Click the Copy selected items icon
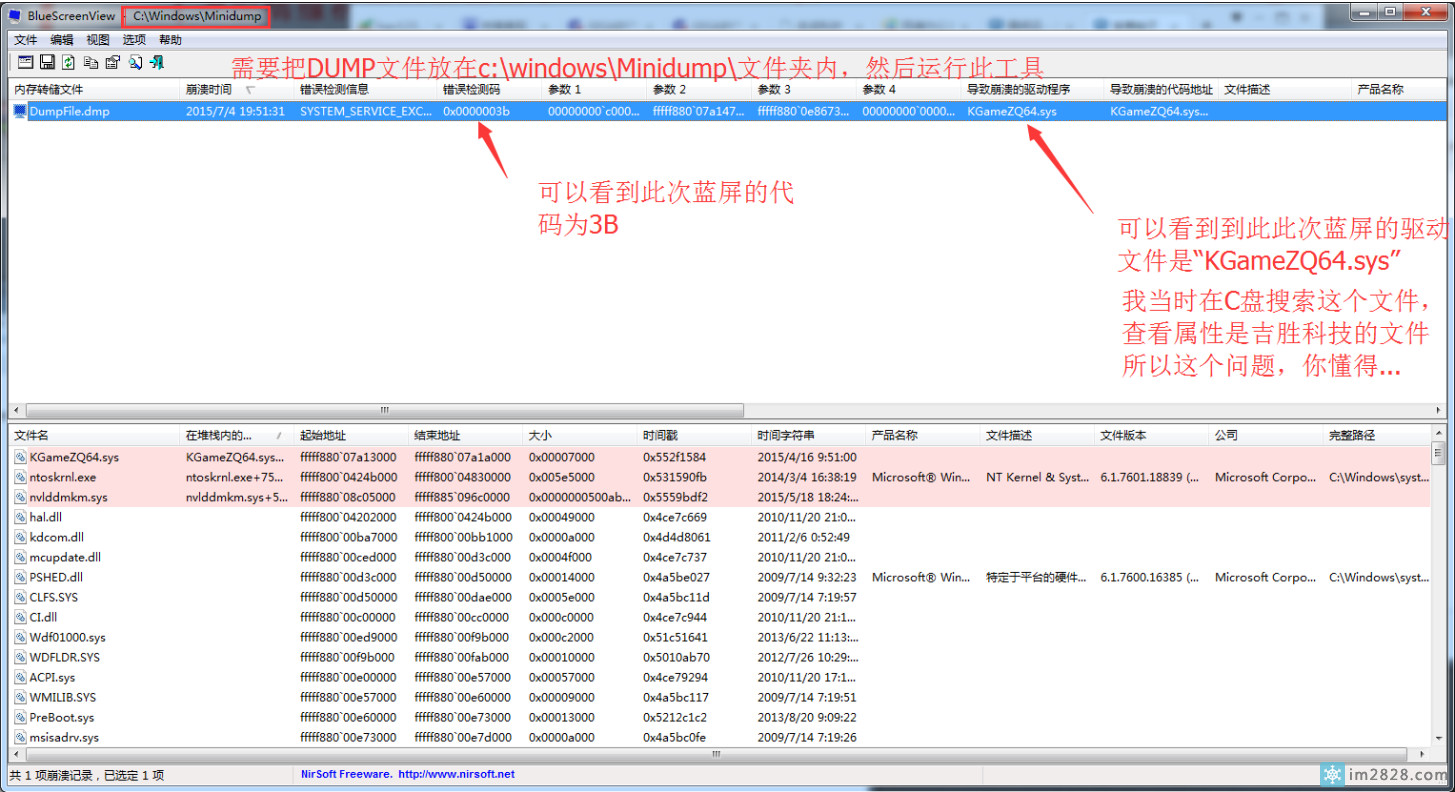1455x792 pixels. click(91, 63)
